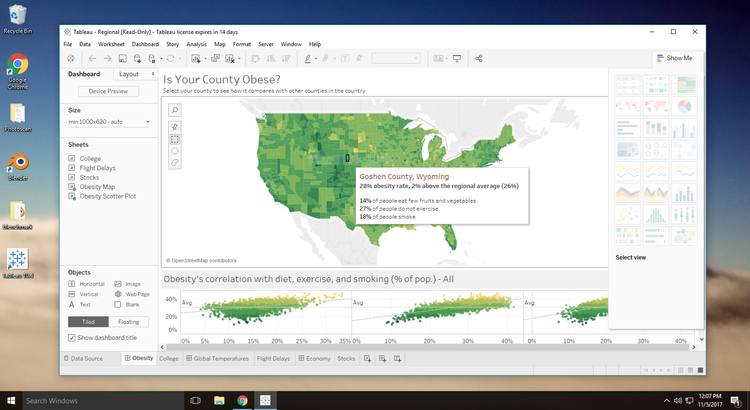The width and height of the screenshot is (750, 410).
Task: Open Chrome from the Windows taskbar
Action: pyautogui.click(x=242, y=400)
